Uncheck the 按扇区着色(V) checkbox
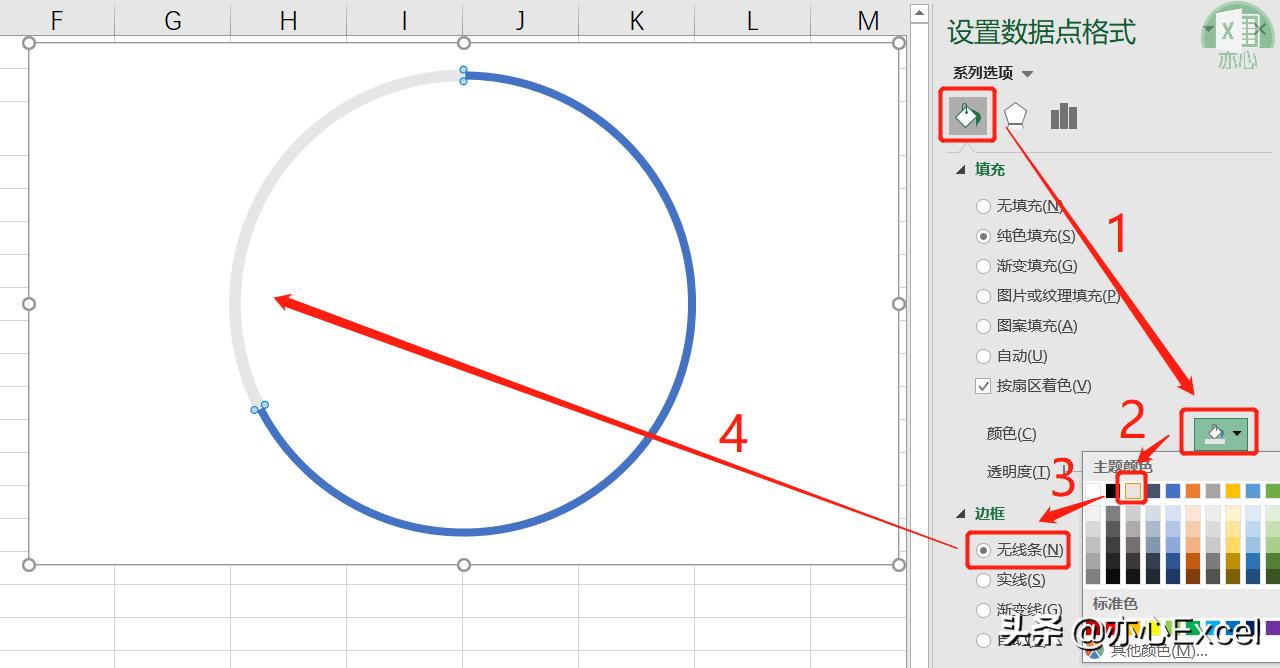Screen dimensions: 1280x668 (x=983, y=386)
